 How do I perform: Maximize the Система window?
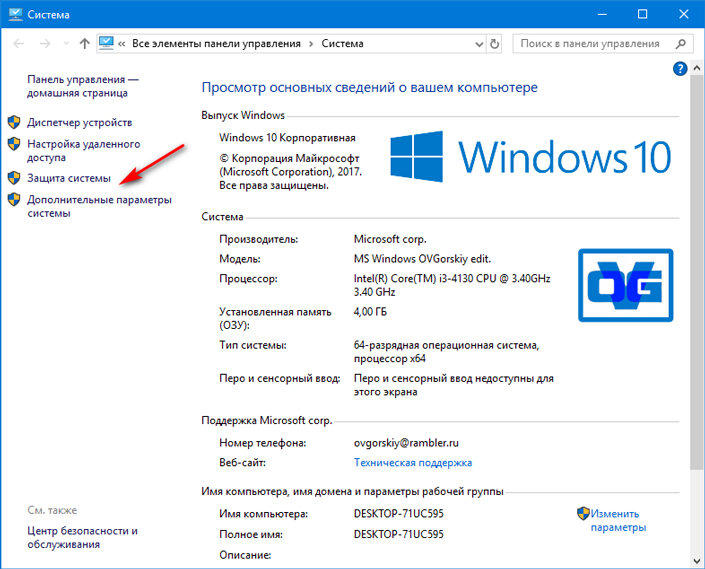[643, 14]
